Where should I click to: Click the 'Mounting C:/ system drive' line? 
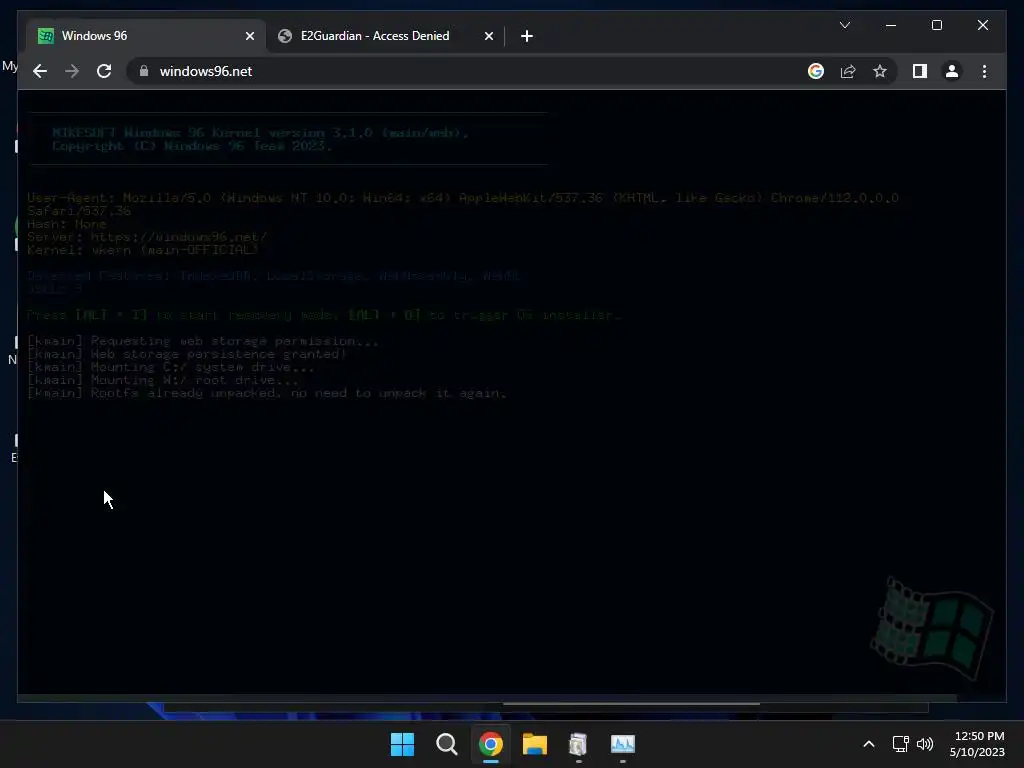170,367
